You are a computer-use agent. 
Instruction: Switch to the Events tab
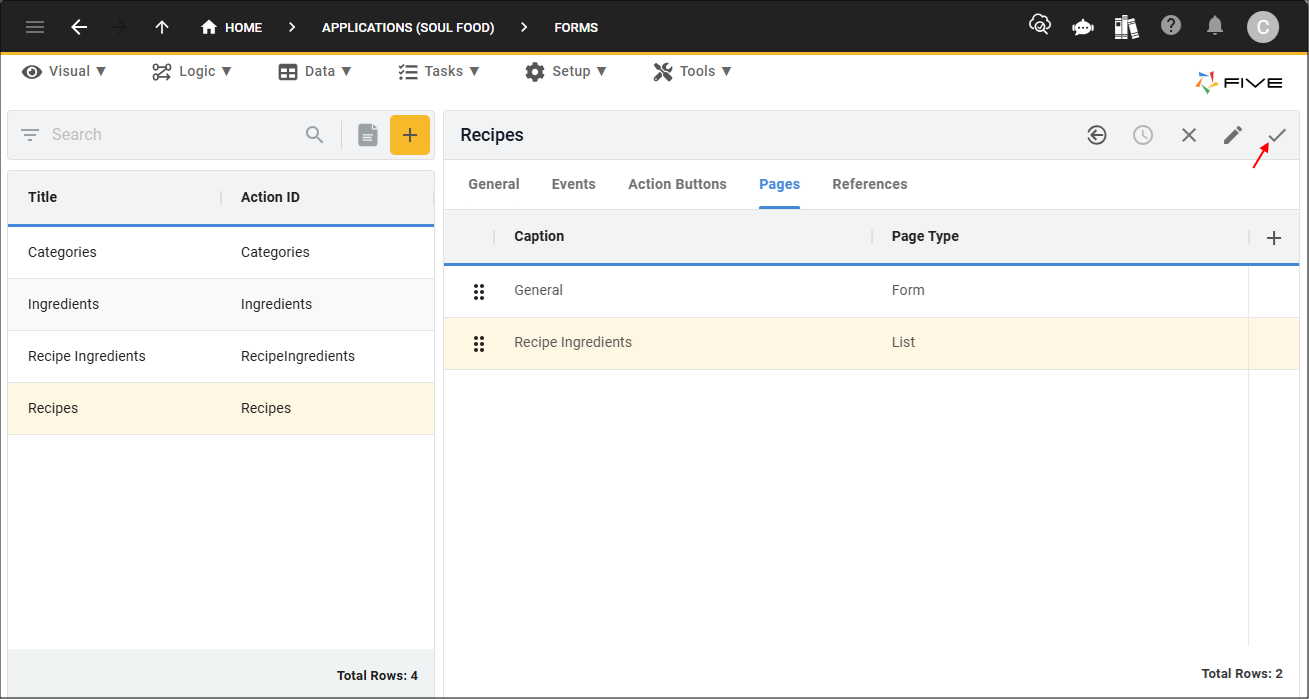point(574,184)
